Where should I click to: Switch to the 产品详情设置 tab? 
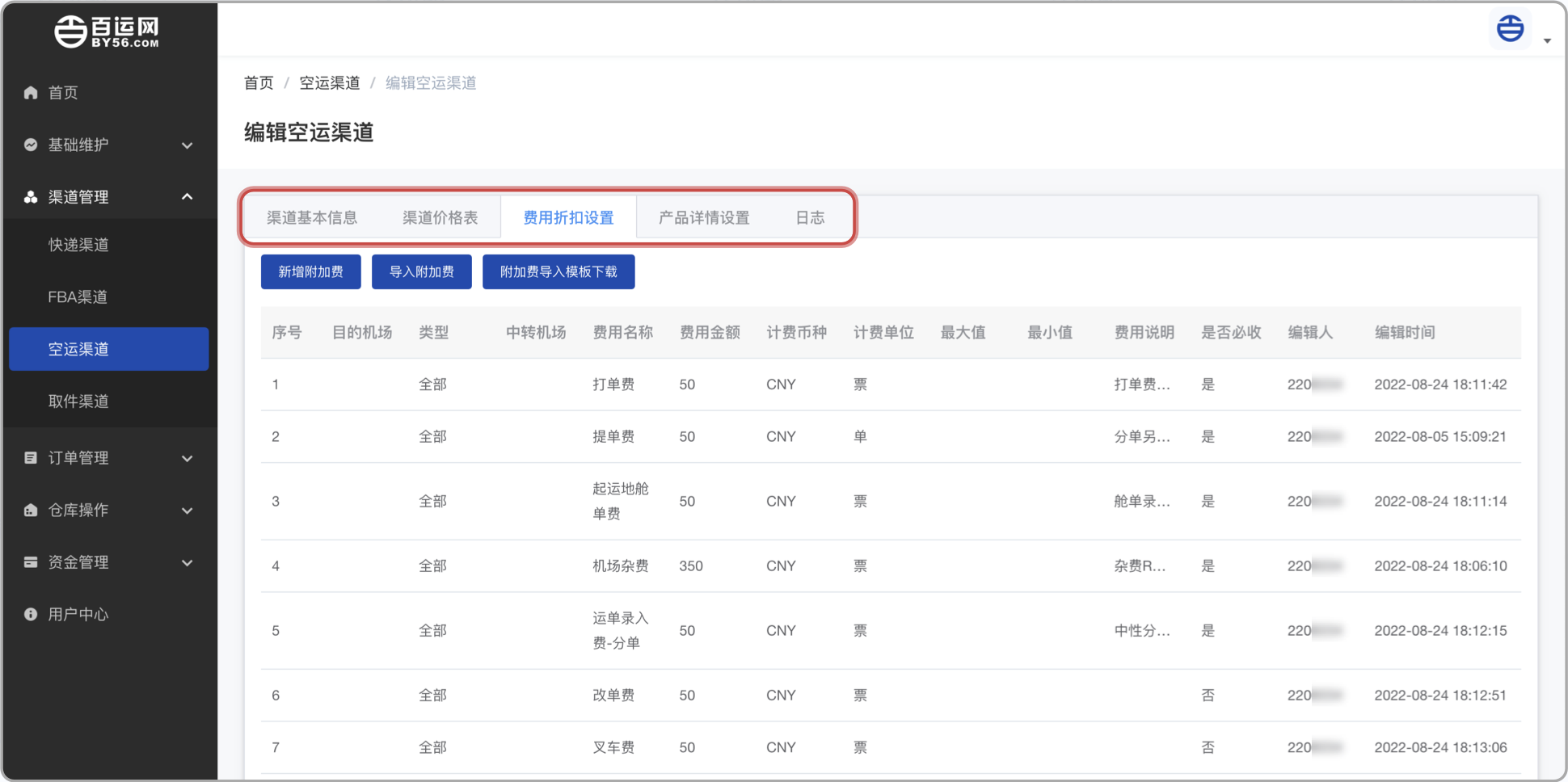[x=703, y=217]
